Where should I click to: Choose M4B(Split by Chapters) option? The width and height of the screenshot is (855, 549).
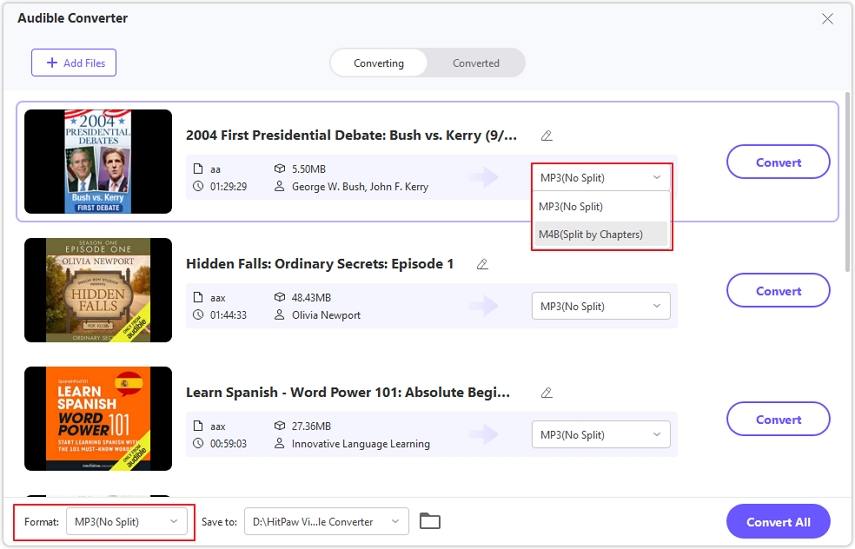(x=601, y=234)
